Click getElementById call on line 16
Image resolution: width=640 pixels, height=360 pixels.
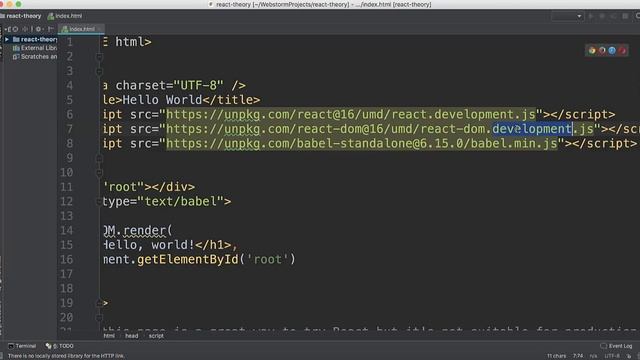[x=188, y=260]
